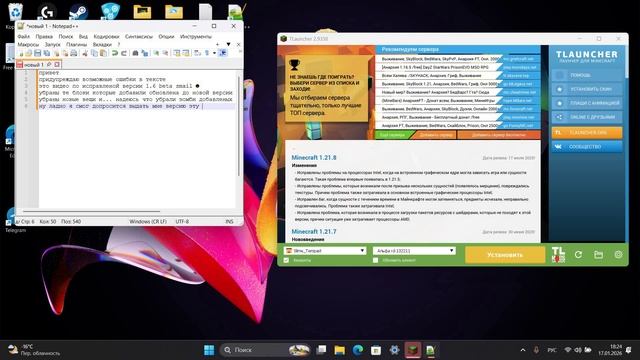
Task: Click Windows (CR LF) in status bar
Action: 148,222
